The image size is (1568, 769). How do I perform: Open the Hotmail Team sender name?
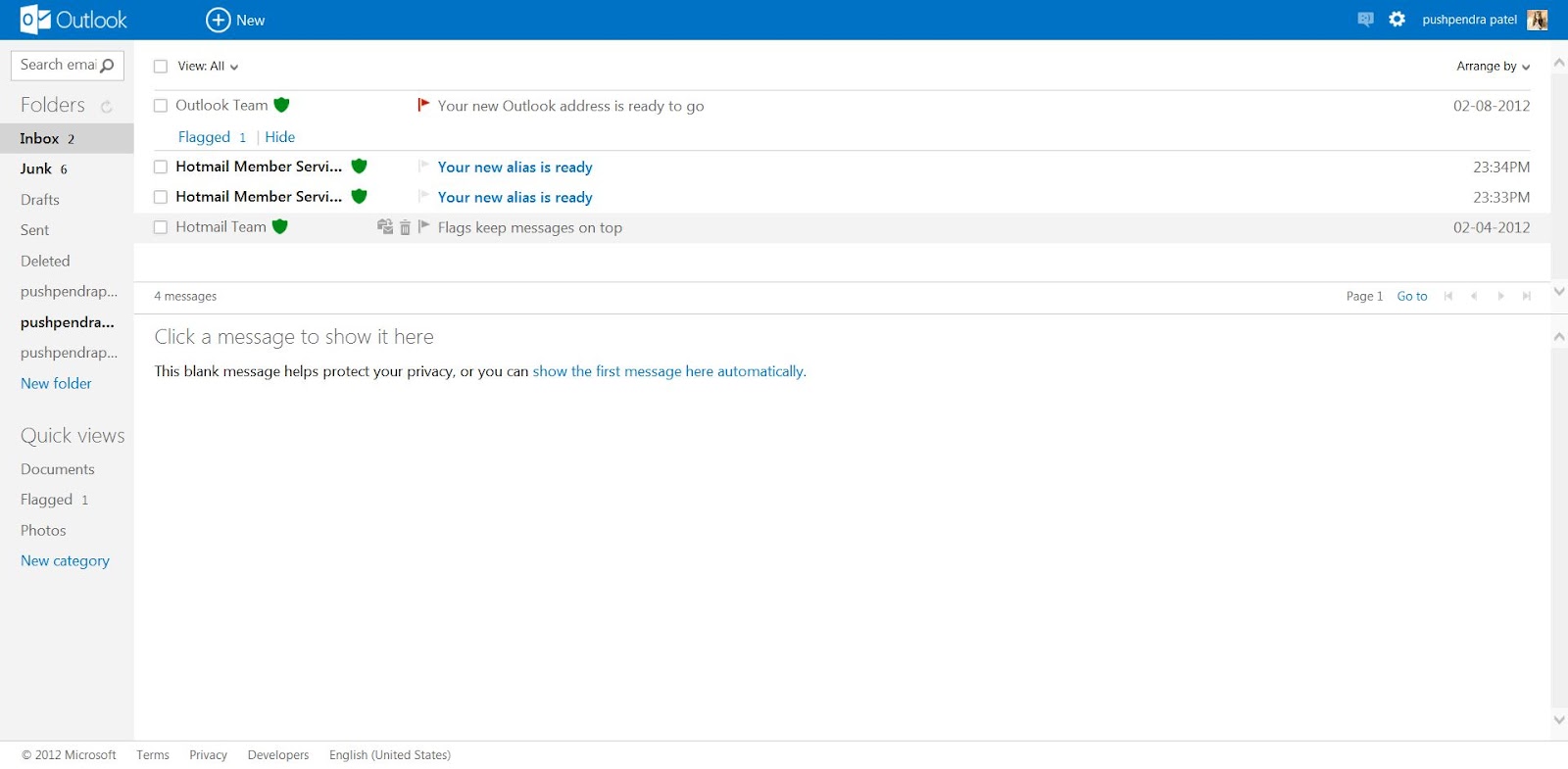(x=220, y=226)
